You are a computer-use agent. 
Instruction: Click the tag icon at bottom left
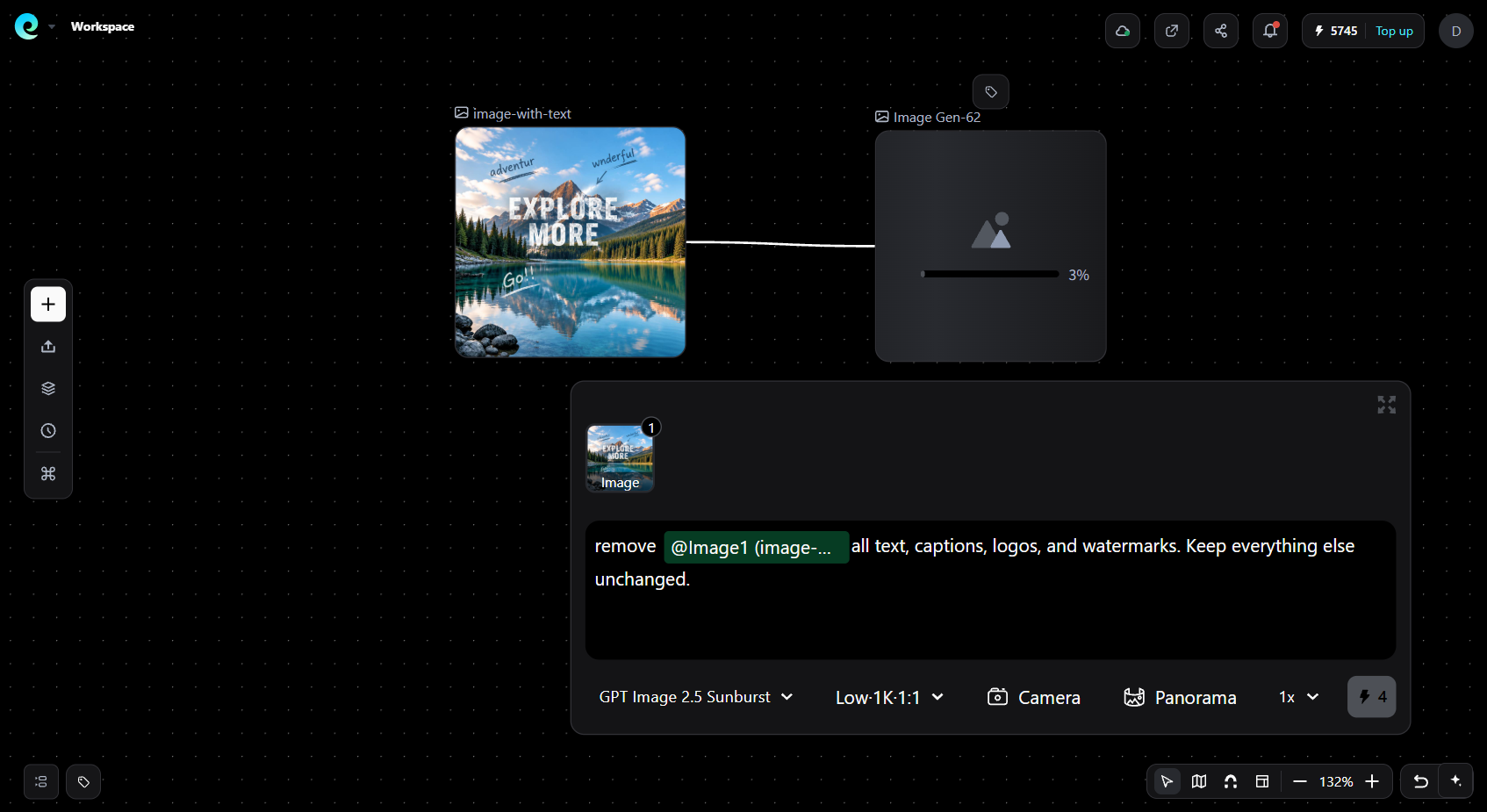click(x=83, y=782)
